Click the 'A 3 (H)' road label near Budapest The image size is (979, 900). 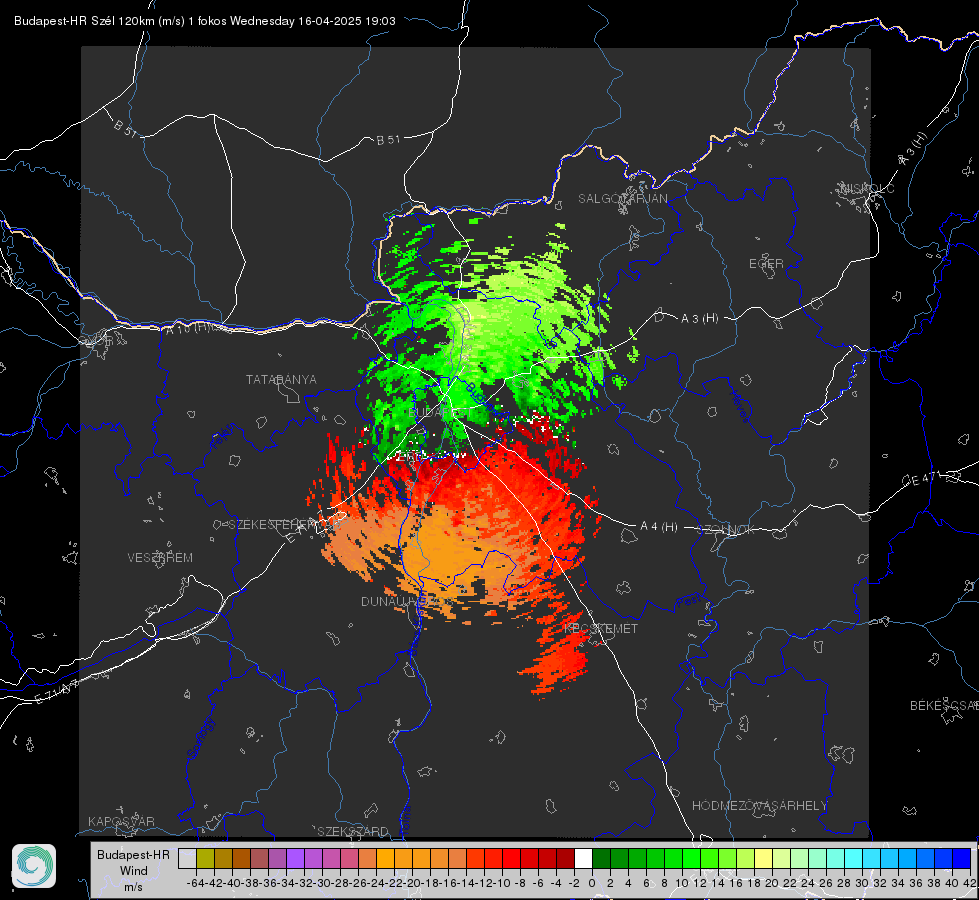699,318
